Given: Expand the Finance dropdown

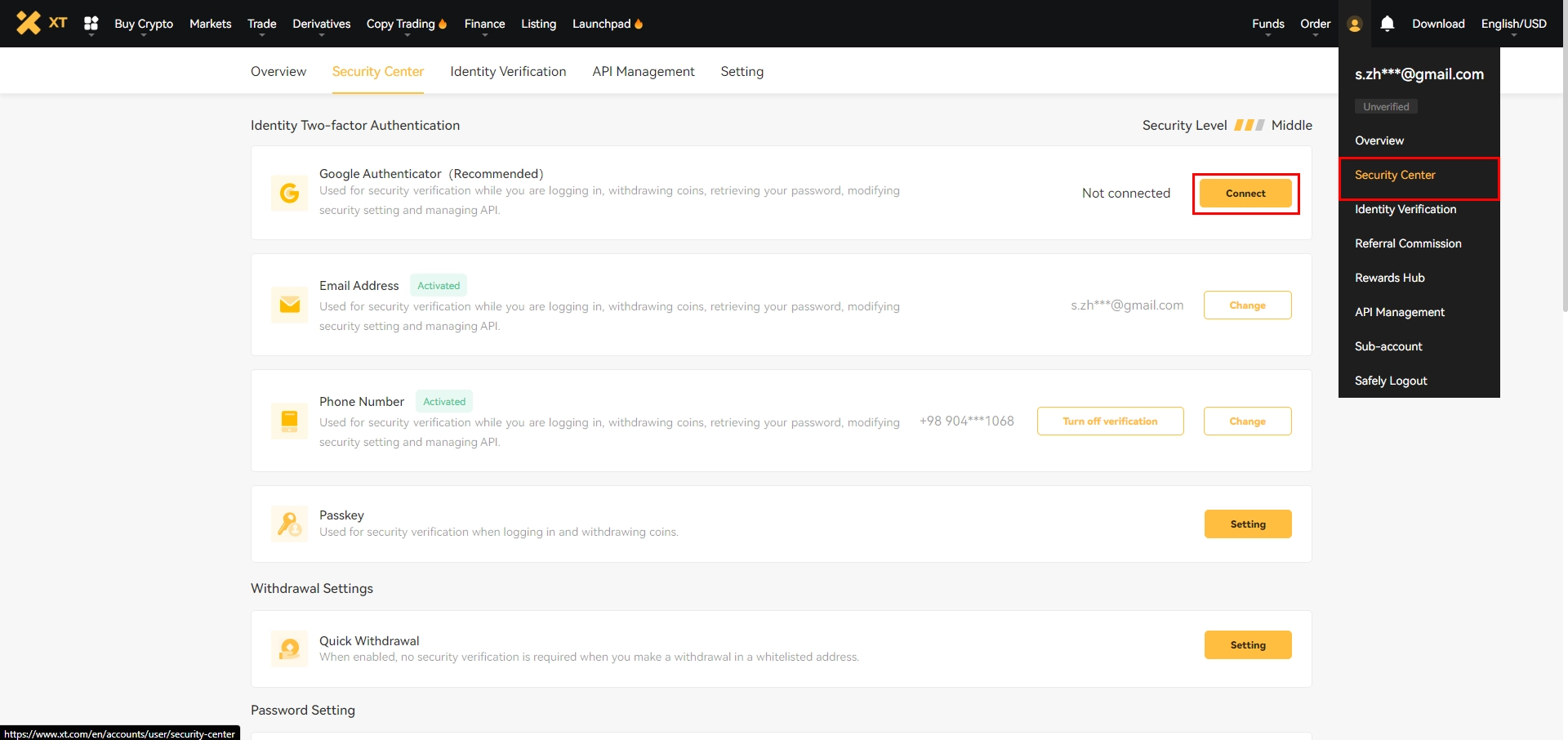Looking at the screenshot, I should 484,24.
